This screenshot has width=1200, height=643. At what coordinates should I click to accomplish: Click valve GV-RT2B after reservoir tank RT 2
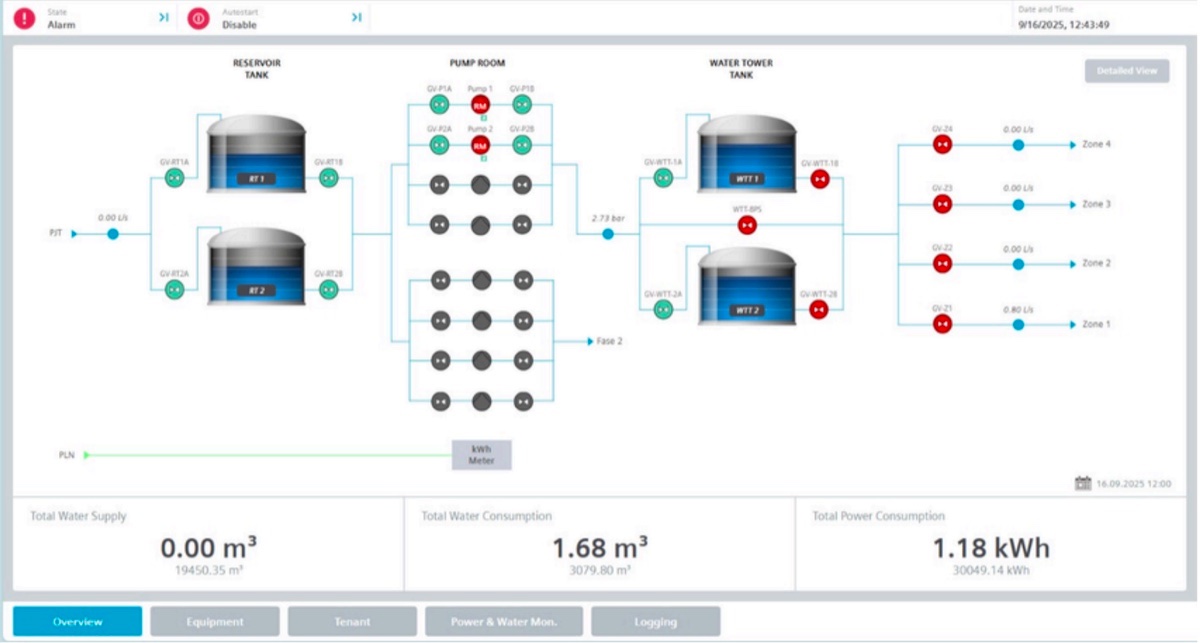click(328, 290)
